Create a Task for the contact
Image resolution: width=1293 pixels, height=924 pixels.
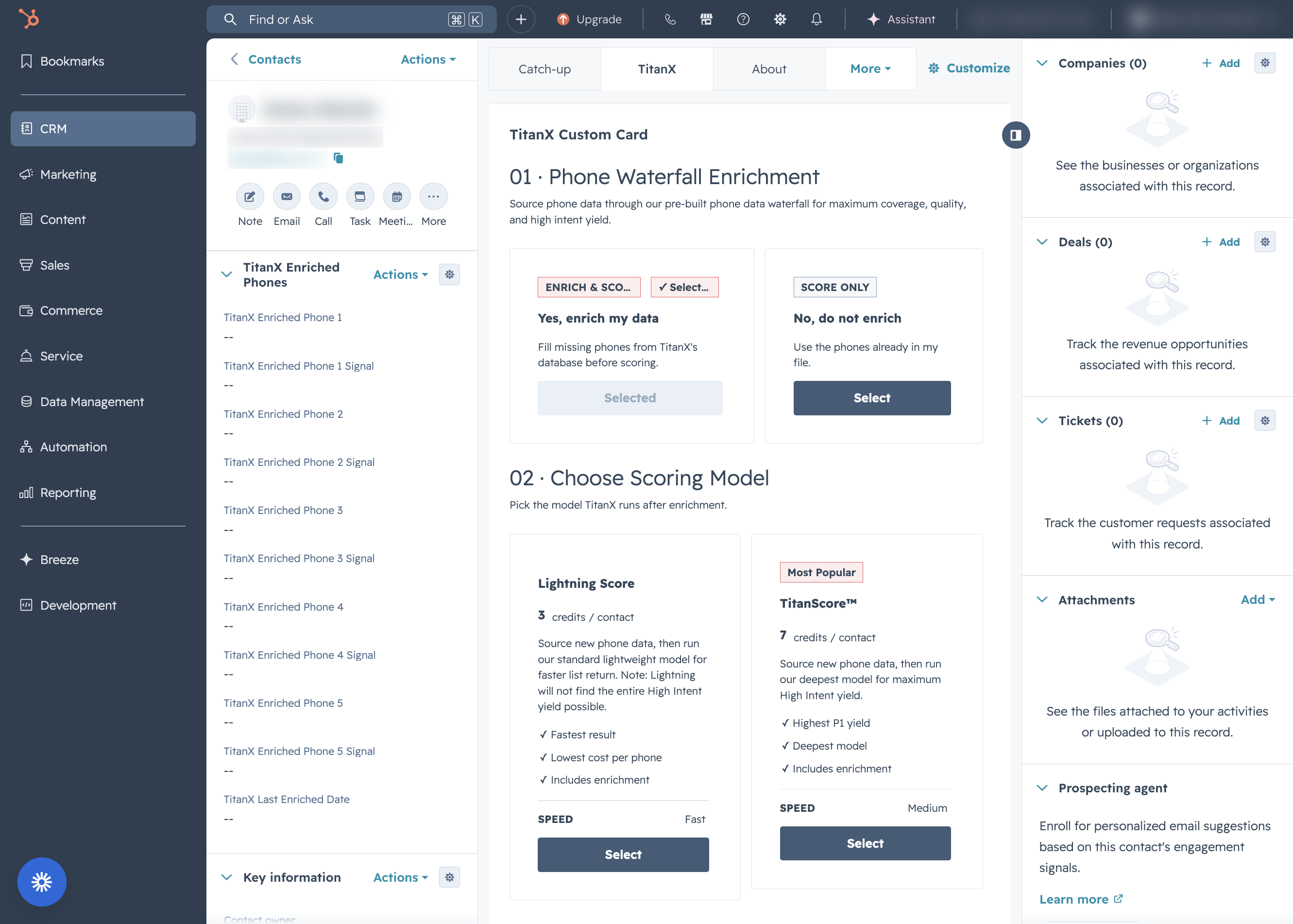tap(360, 197)
